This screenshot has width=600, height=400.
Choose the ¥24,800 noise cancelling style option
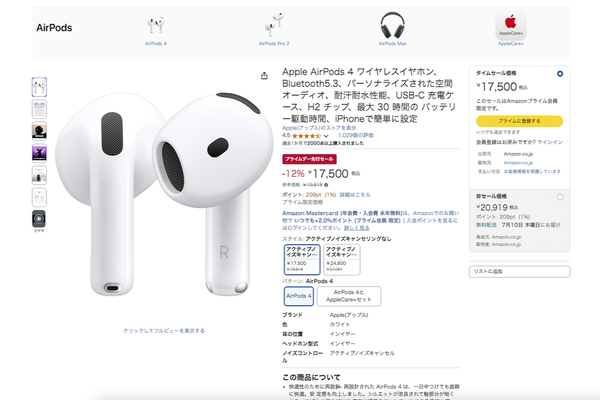click(342, 260)
